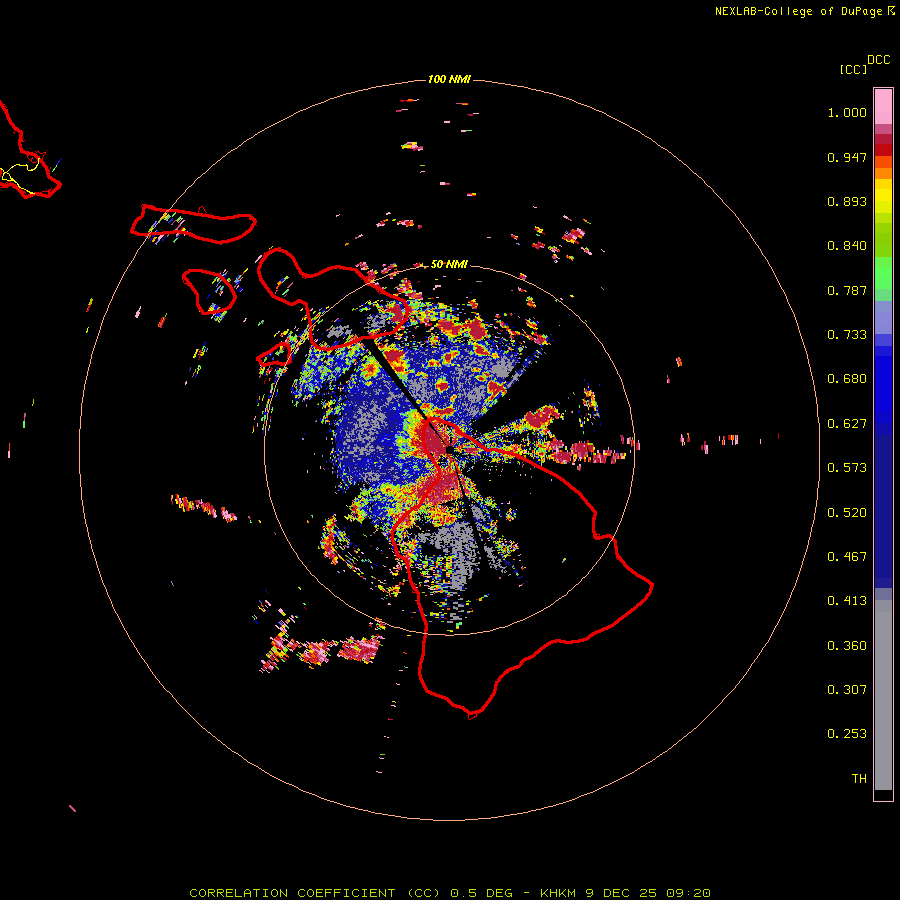Click the NEXLAB-College of DuPage credit text

pyautogui.click(x=798, y=11)
